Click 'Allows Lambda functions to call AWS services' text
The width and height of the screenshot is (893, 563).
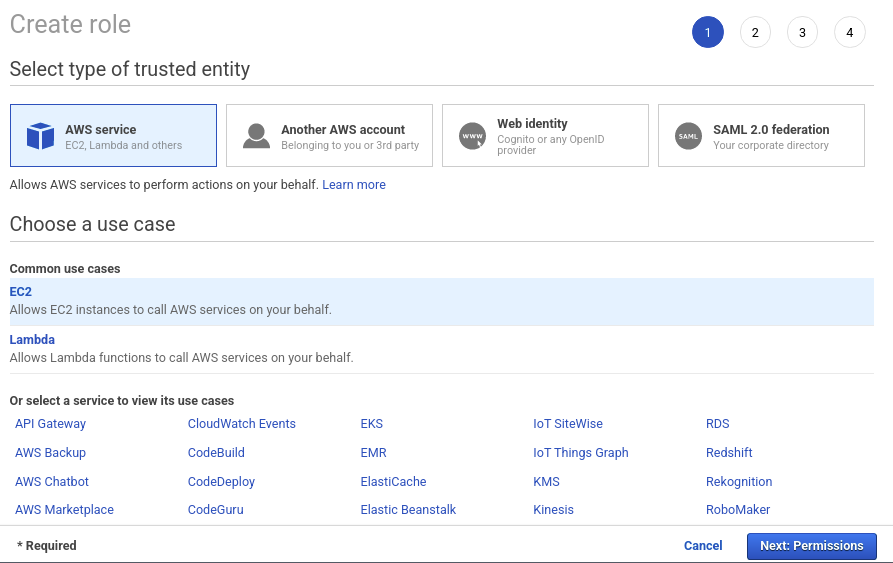(x=181, y=357)
